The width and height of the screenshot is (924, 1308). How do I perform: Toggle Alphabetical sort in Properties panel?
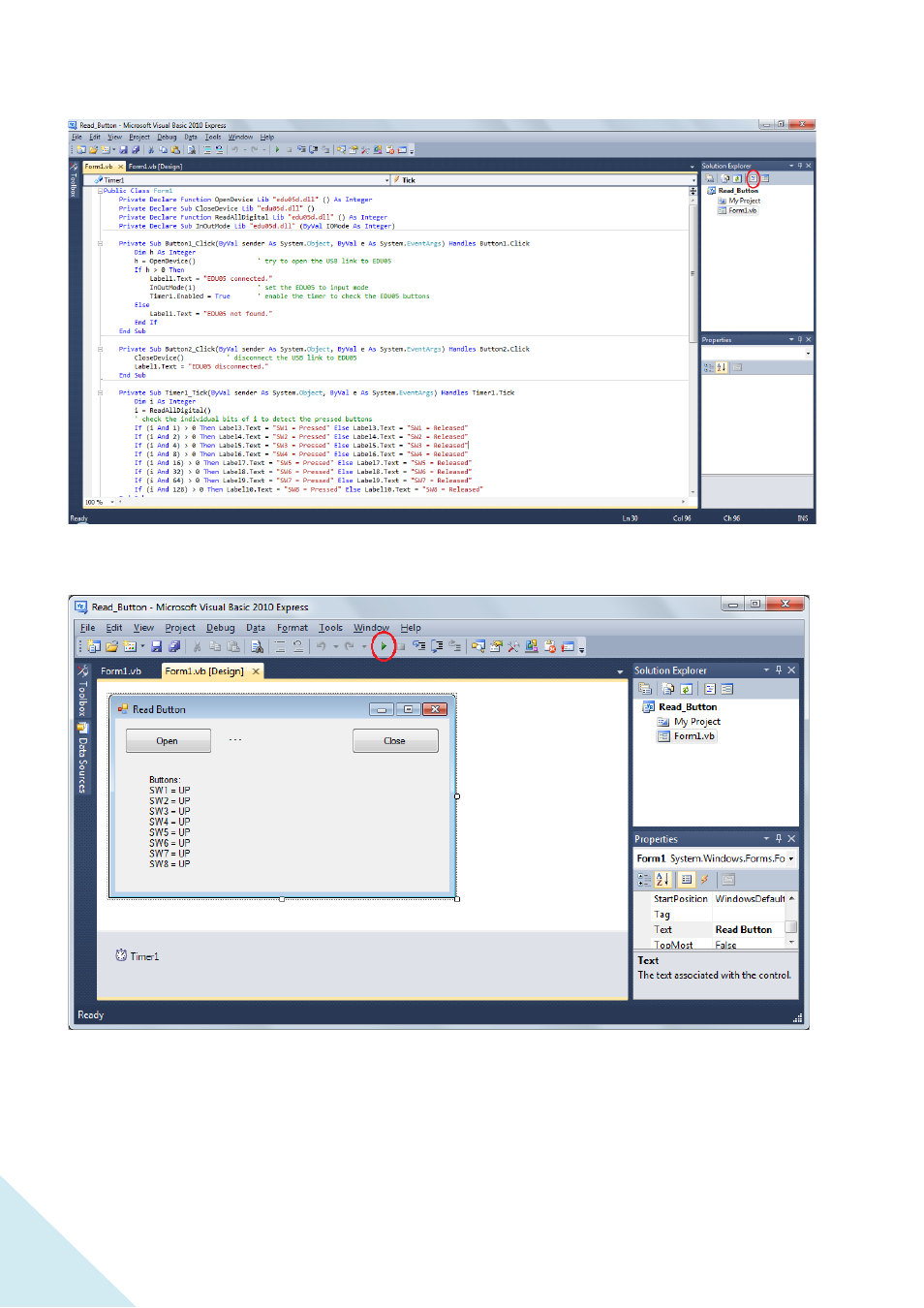pyautogui.click(x=662, y=880)
